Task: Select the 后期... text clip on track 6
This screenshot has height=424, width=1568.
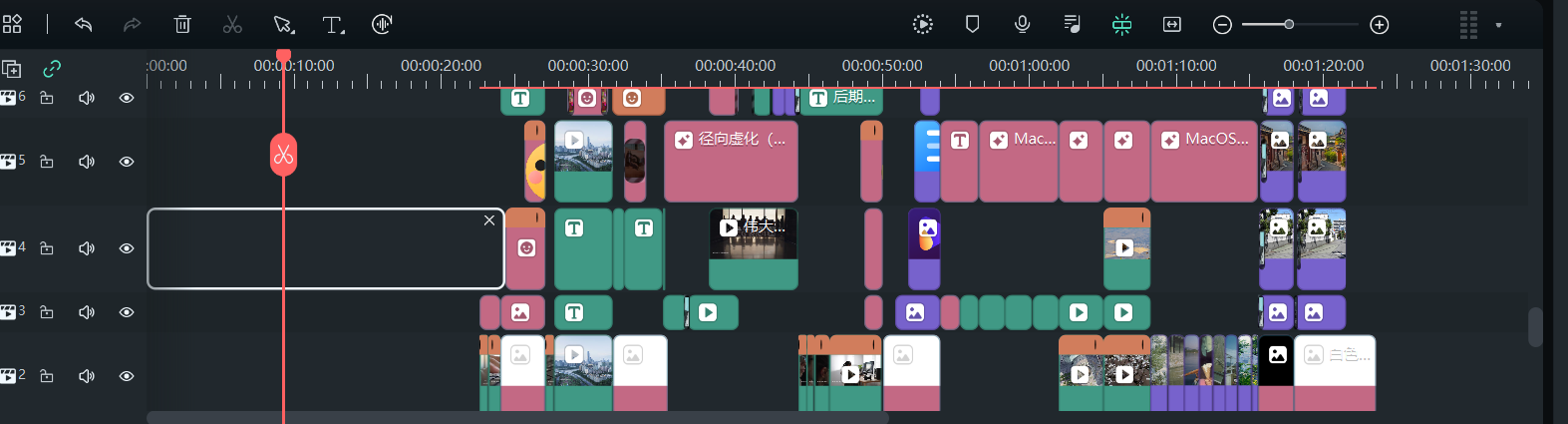Action: pos(841,100)
